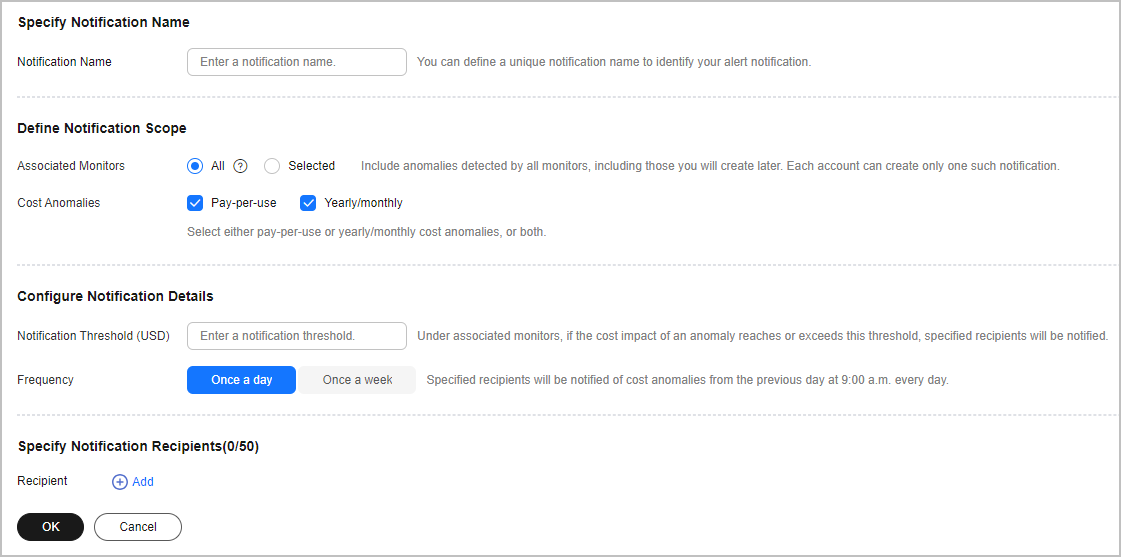1121x557 pixels.
Task: Choose Once a week frequency
Action: [x=357, y=380]
